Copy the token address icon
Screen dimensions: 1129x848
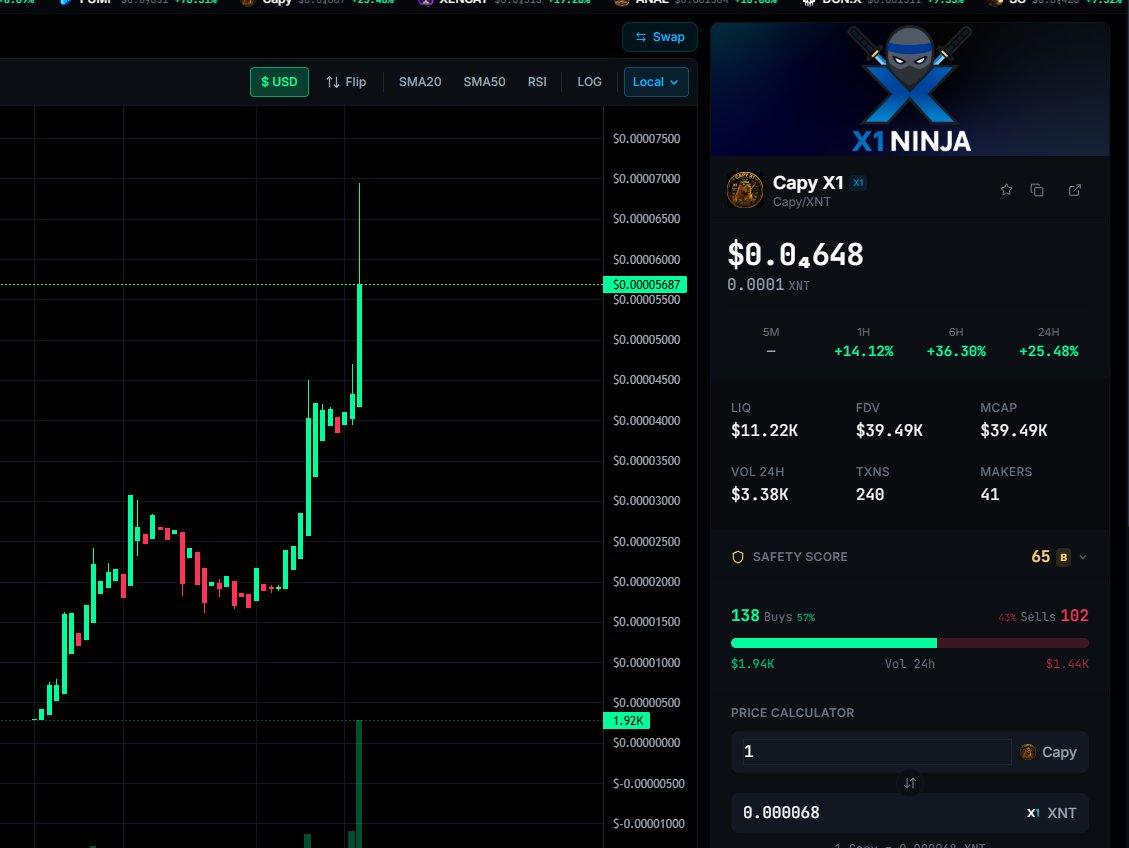click(1037, 190)
